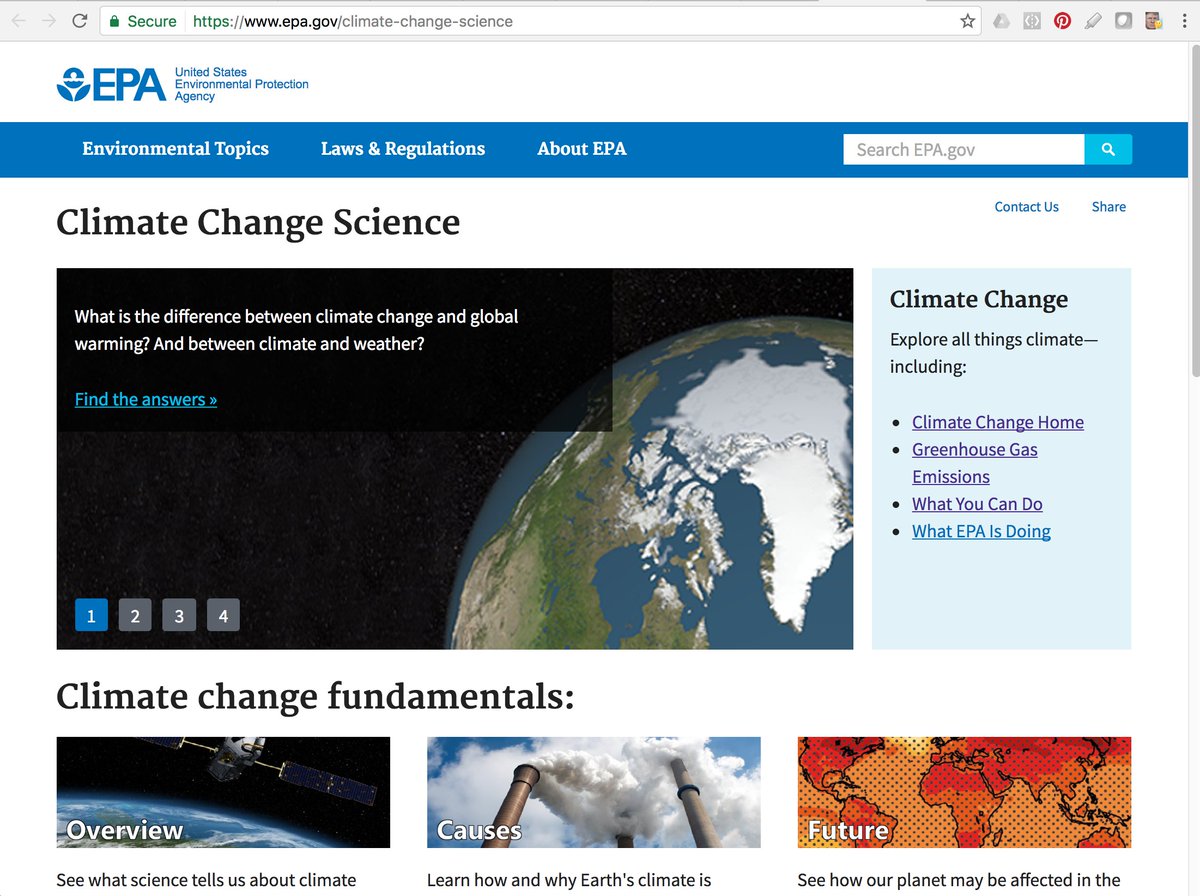Click the browser back arrow
1200x896 pixels.
point(18,21)
